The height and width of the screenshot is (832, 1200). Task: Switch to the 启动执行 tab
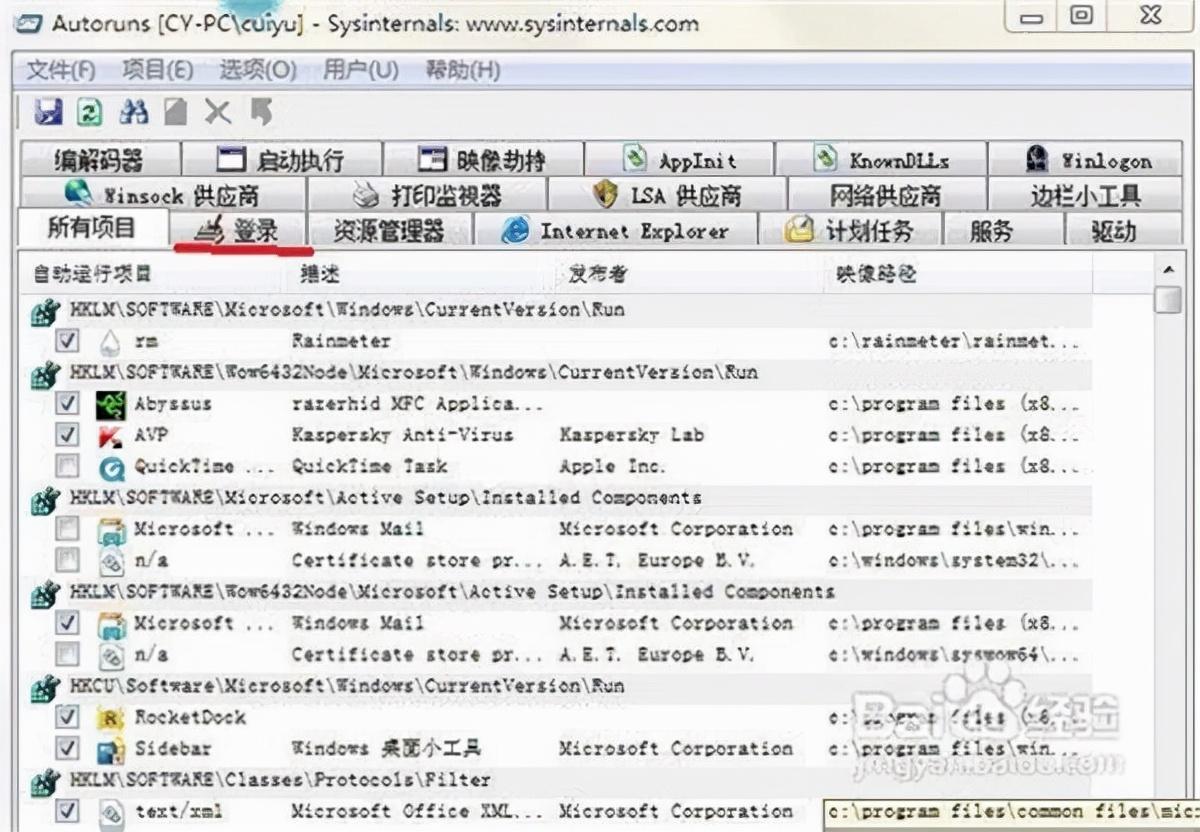(281, 160)
